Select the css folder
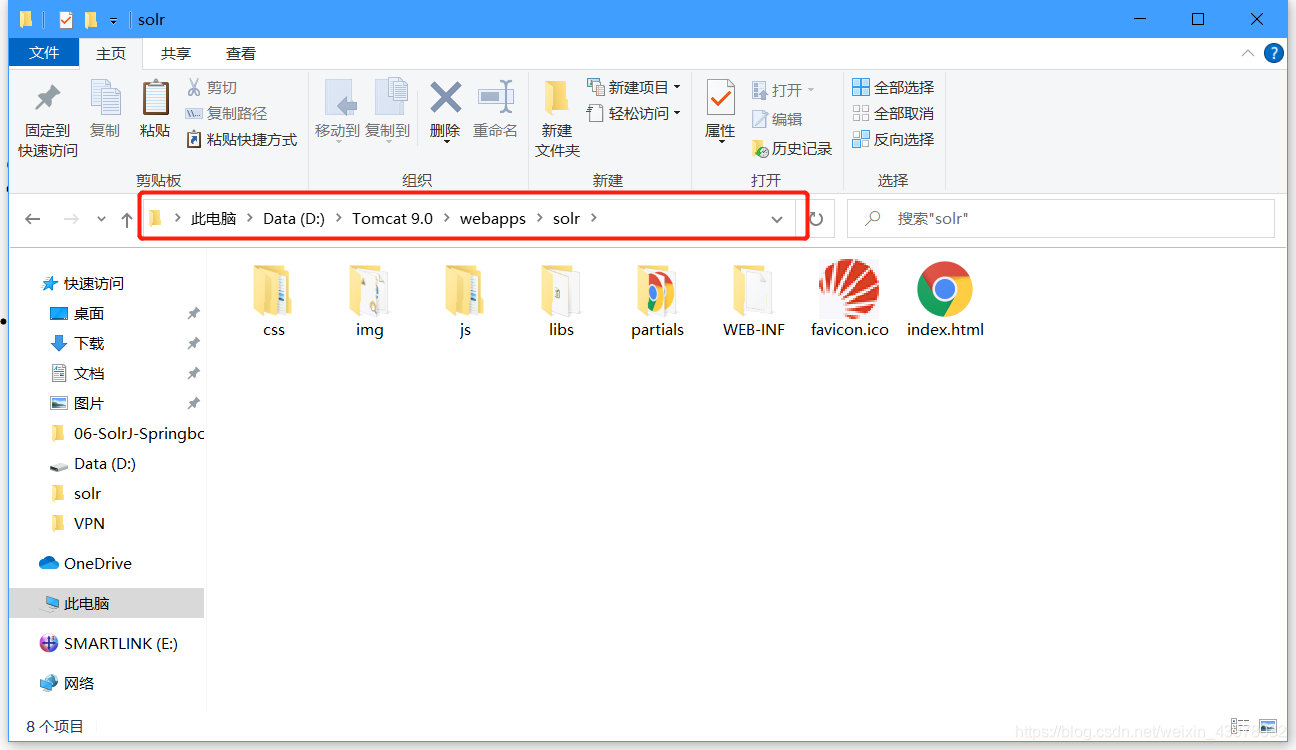The height and width of the screenshot is (750, 1296). (x=274, y=300)
